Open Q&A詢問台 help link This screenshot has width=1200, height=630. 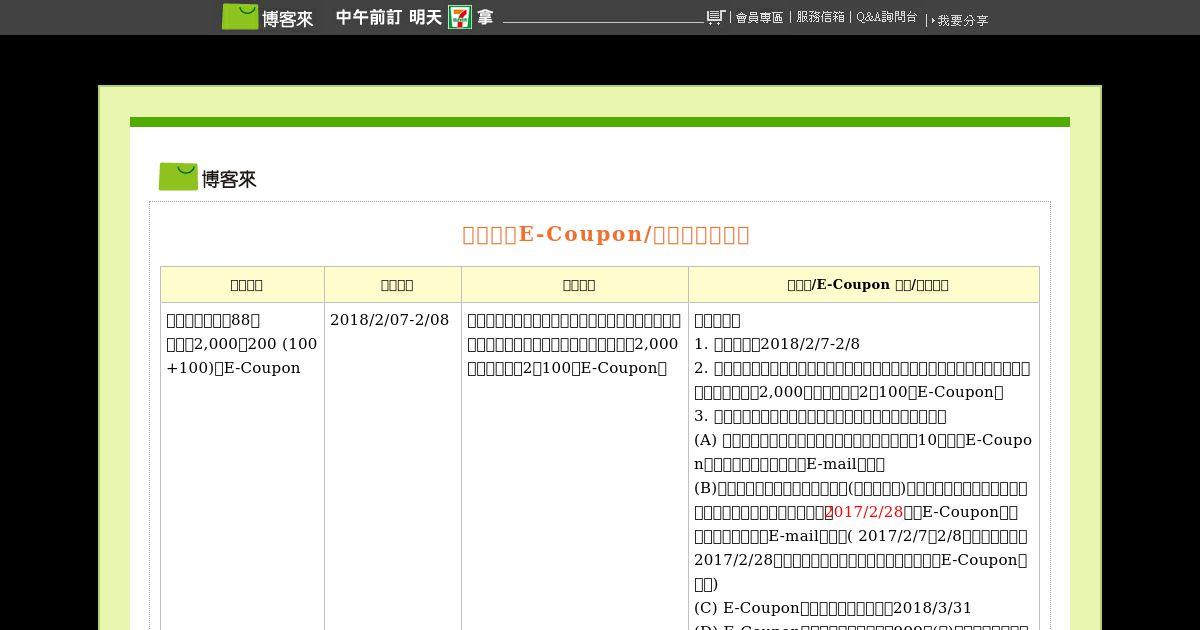click(887, 17)
